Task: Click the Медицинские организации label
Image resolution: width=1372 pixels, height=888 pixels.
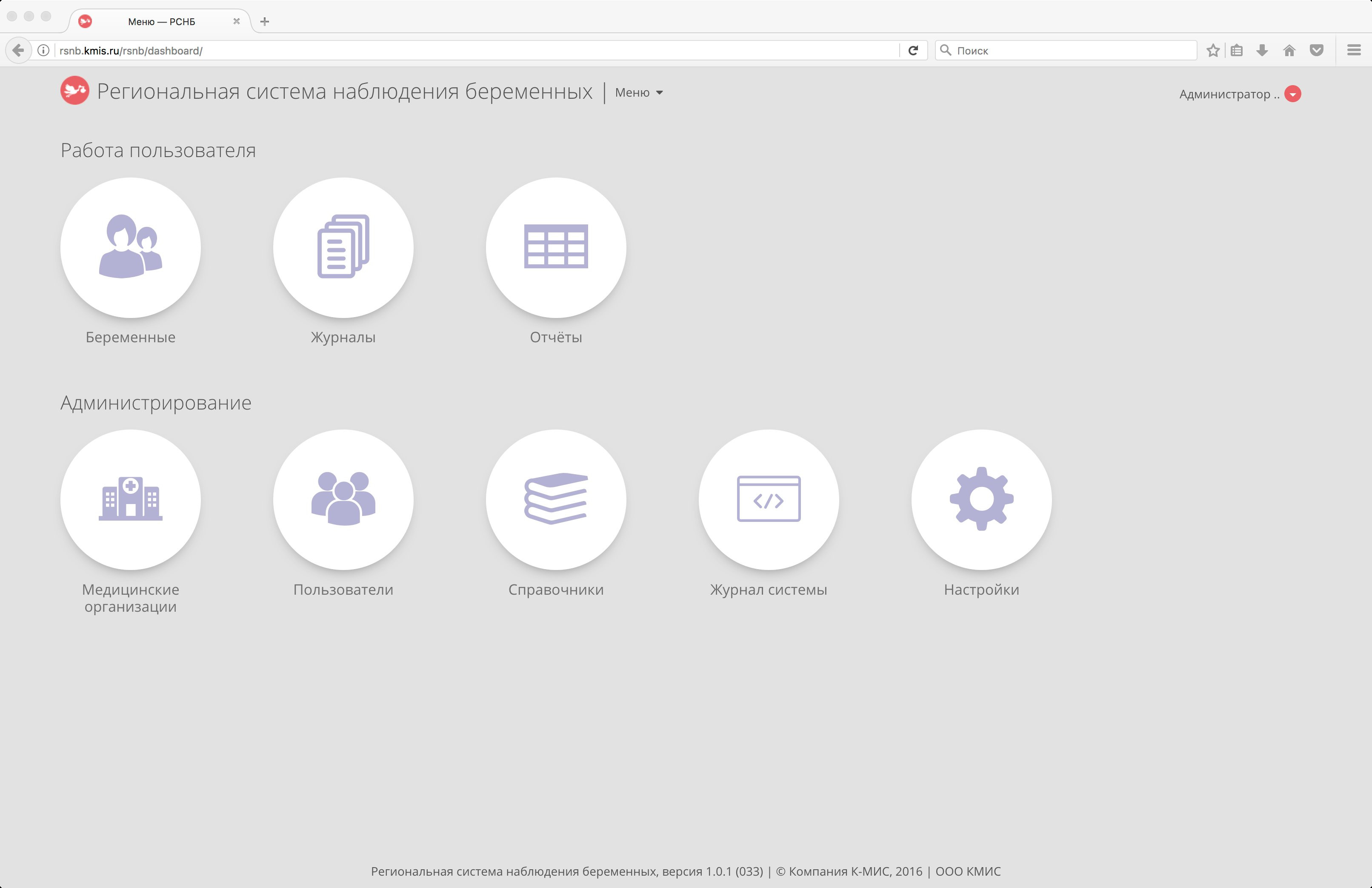Action: [x=131, y=598]
